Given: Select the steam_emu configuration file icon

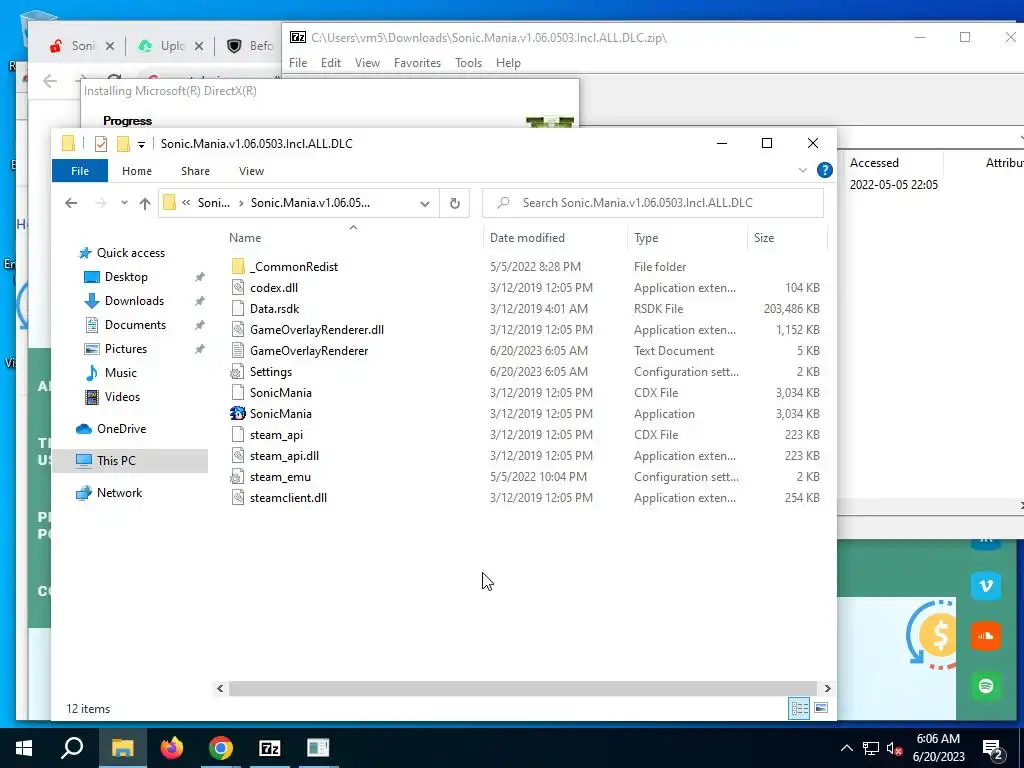Looking at the screenshot, I should 238,477.
